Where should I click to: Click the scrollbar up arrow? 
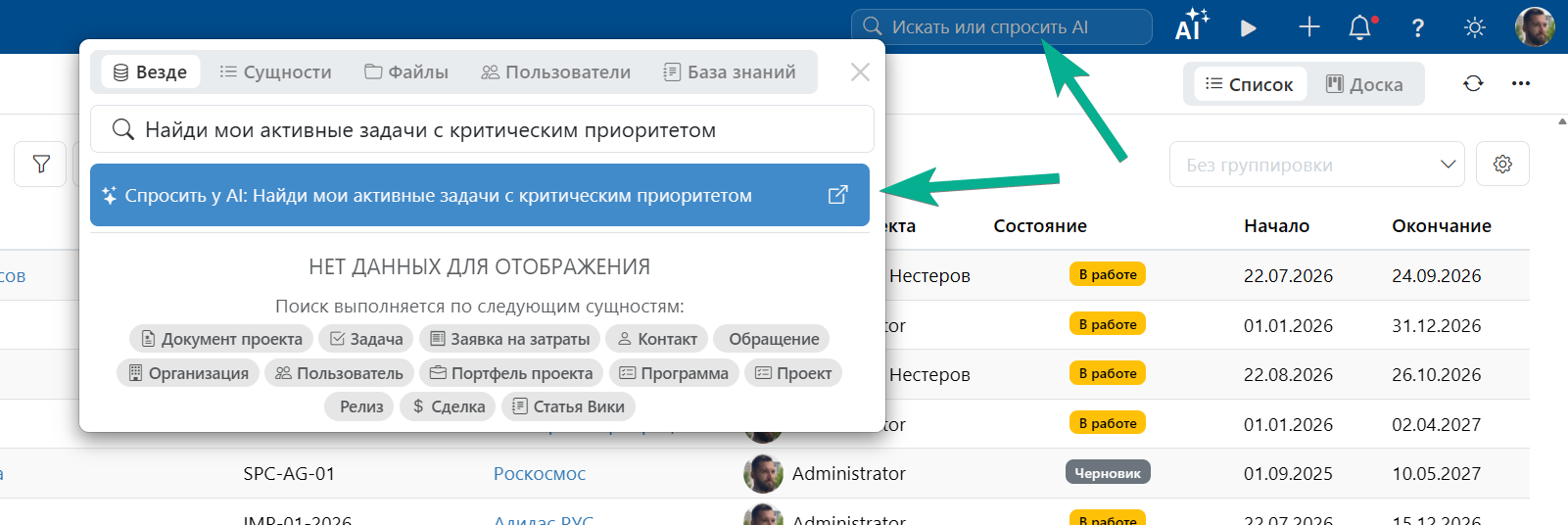coord(1562,121)
